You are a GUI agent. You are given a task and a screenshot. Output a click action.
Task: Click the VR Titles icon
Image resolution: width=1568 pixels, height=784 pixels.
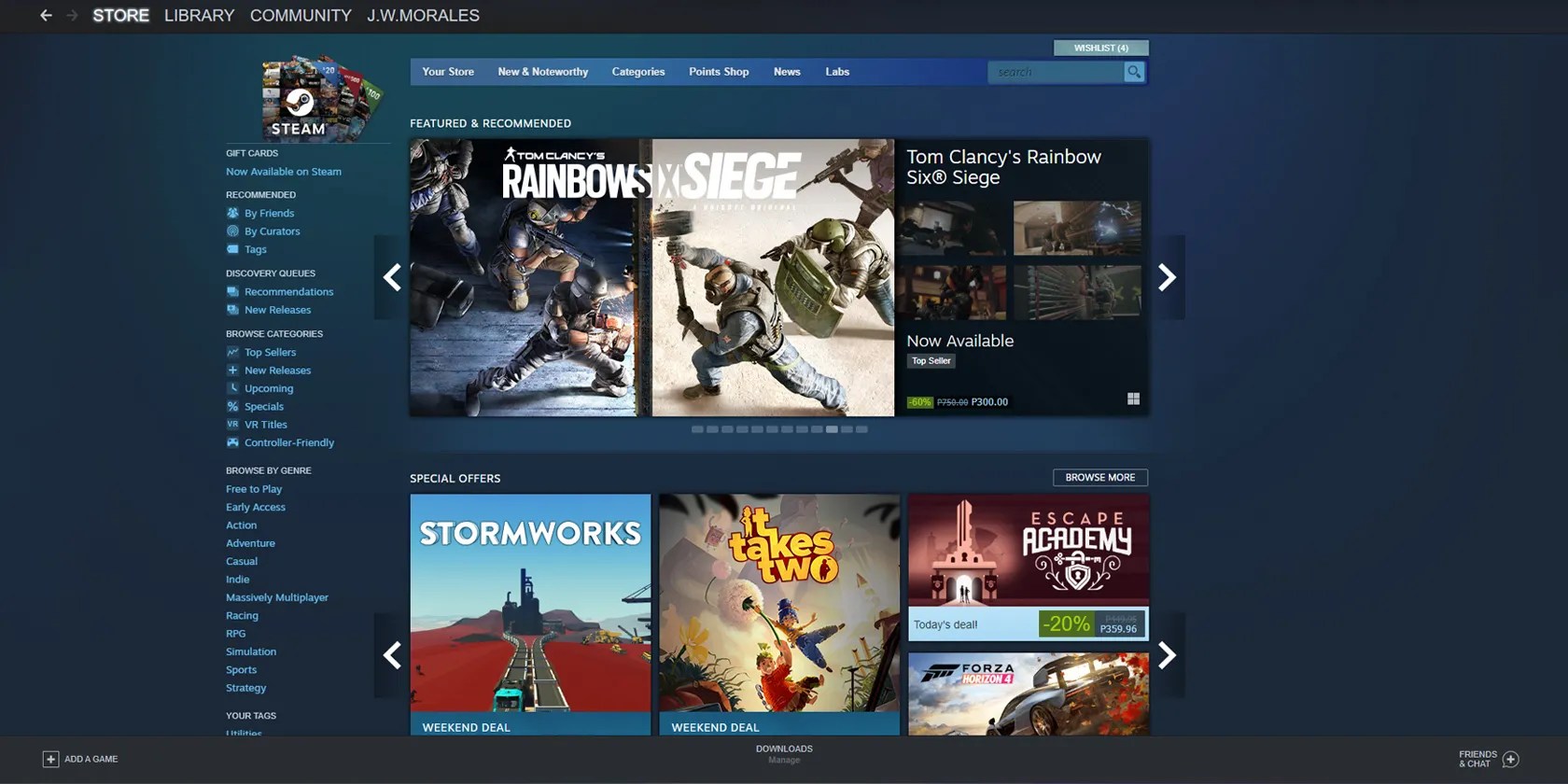[x=232, y=425]
